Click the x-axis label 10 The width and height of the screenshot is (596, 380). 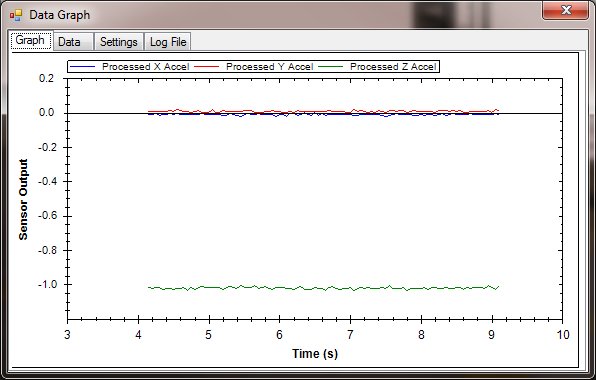(563, 334)
